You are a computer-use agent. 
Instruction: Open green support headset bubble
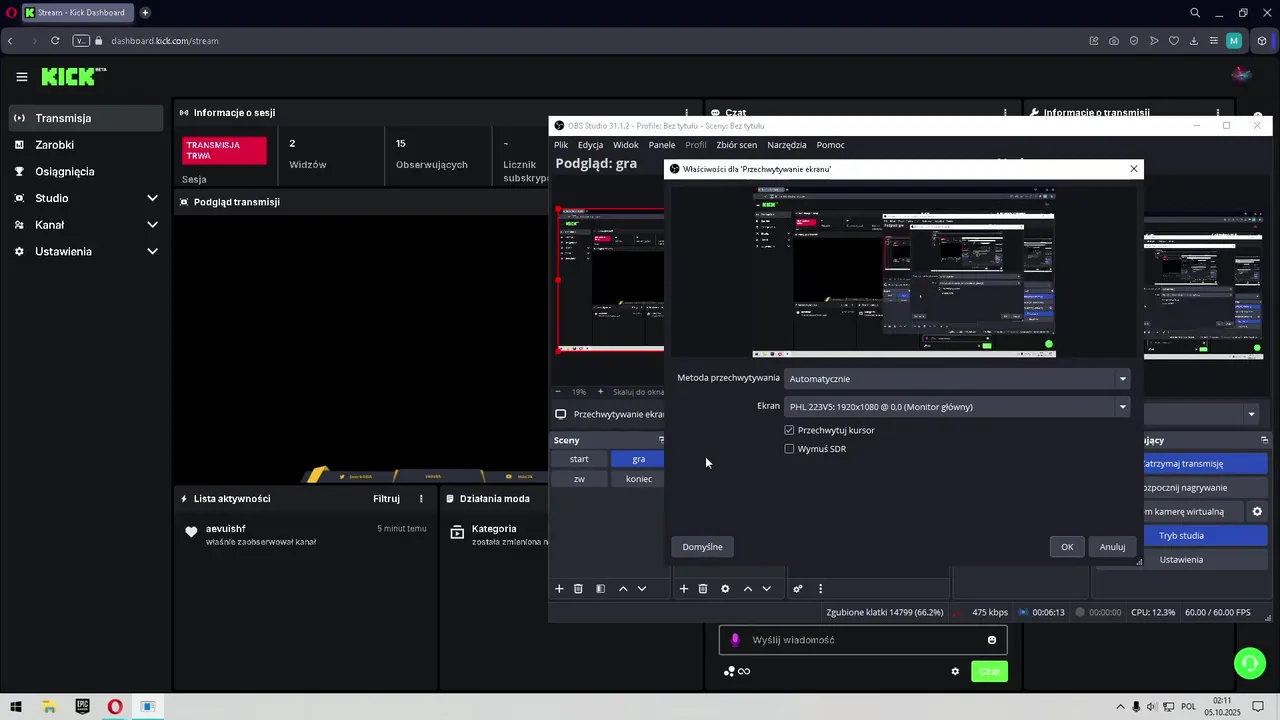(x=1248, y=662)
